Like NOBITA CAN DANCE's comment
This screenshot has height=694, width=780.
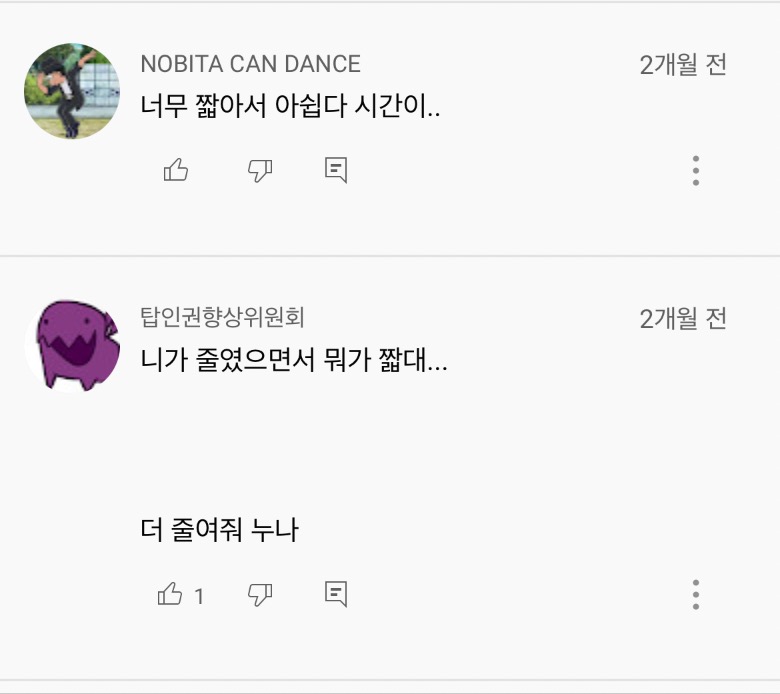point(176,171)
